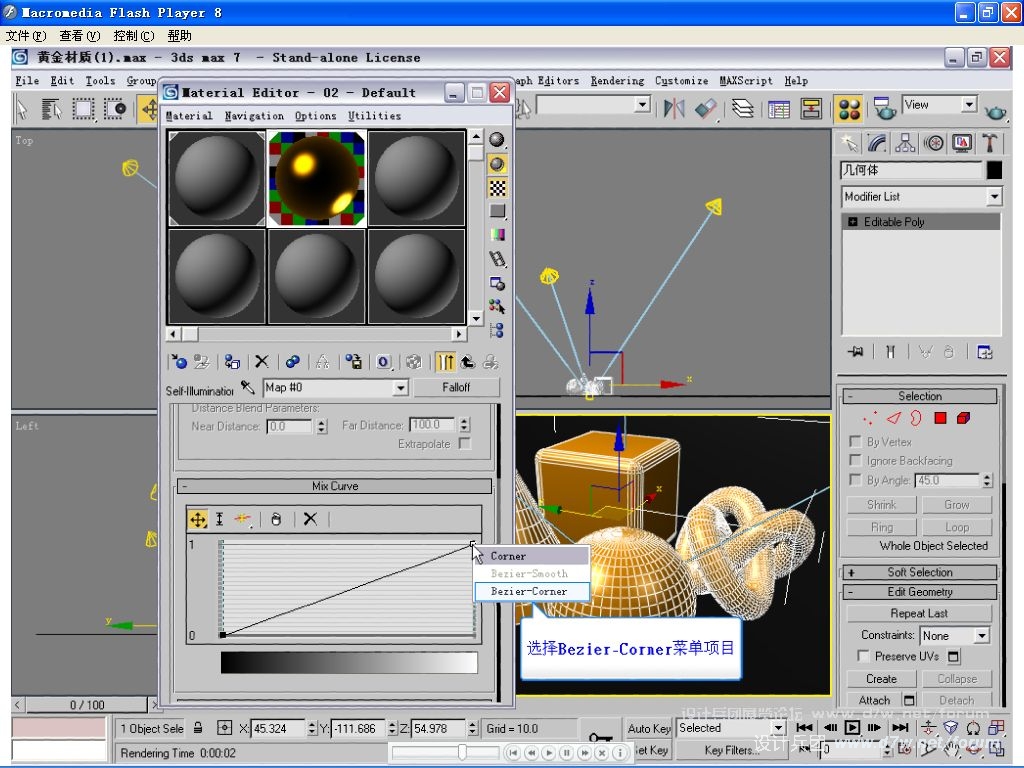Click Get Material icon in Material Editor
The height and width of the screenshot is (768, 1024).
point(179,362)
